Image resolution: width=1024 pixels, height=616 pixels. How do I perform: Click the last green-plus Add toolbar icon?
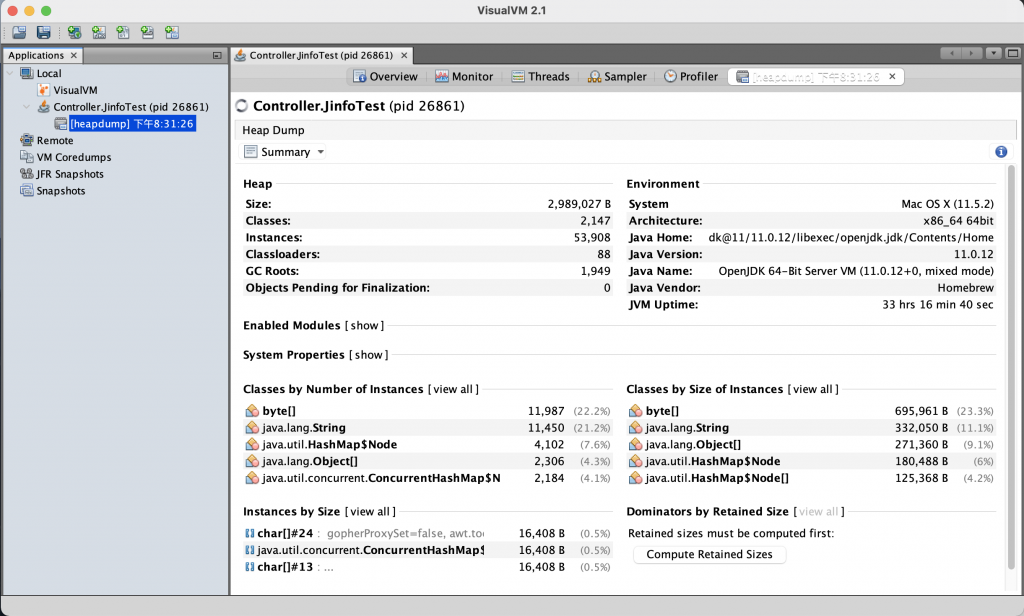point(172,32)
